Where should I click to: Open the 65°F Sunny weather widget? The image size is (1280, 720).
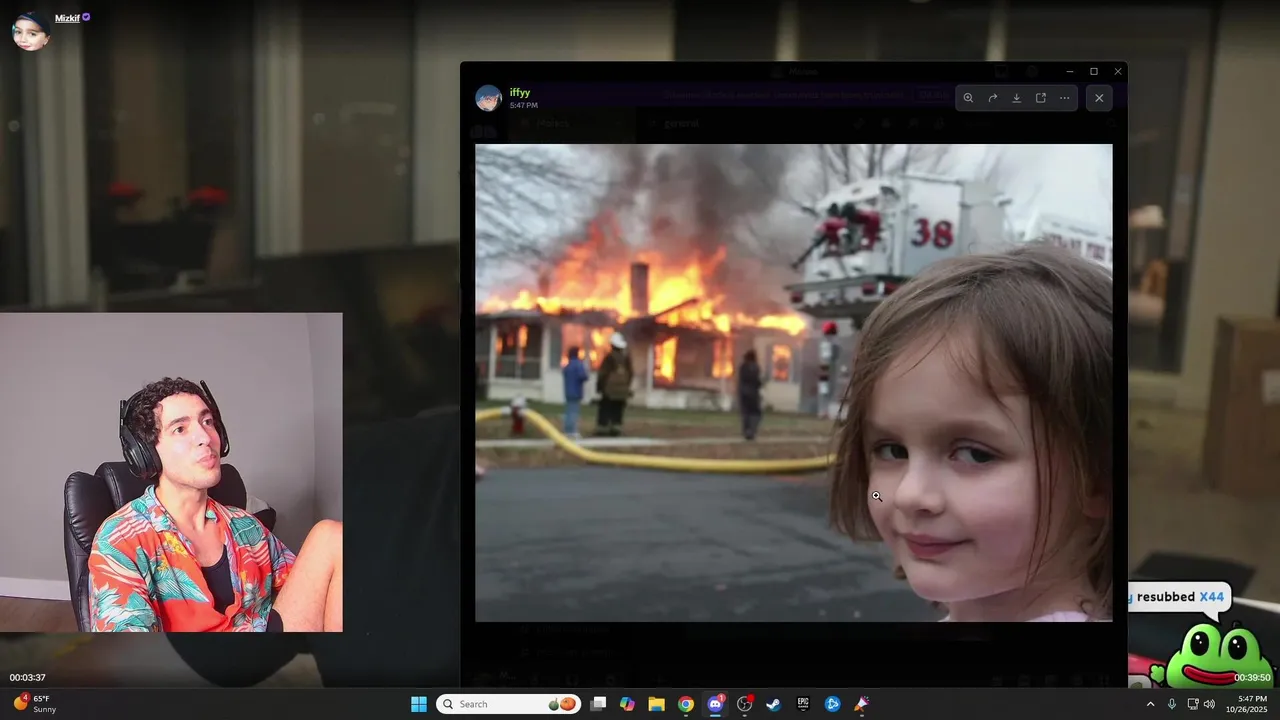coord(35,704)
